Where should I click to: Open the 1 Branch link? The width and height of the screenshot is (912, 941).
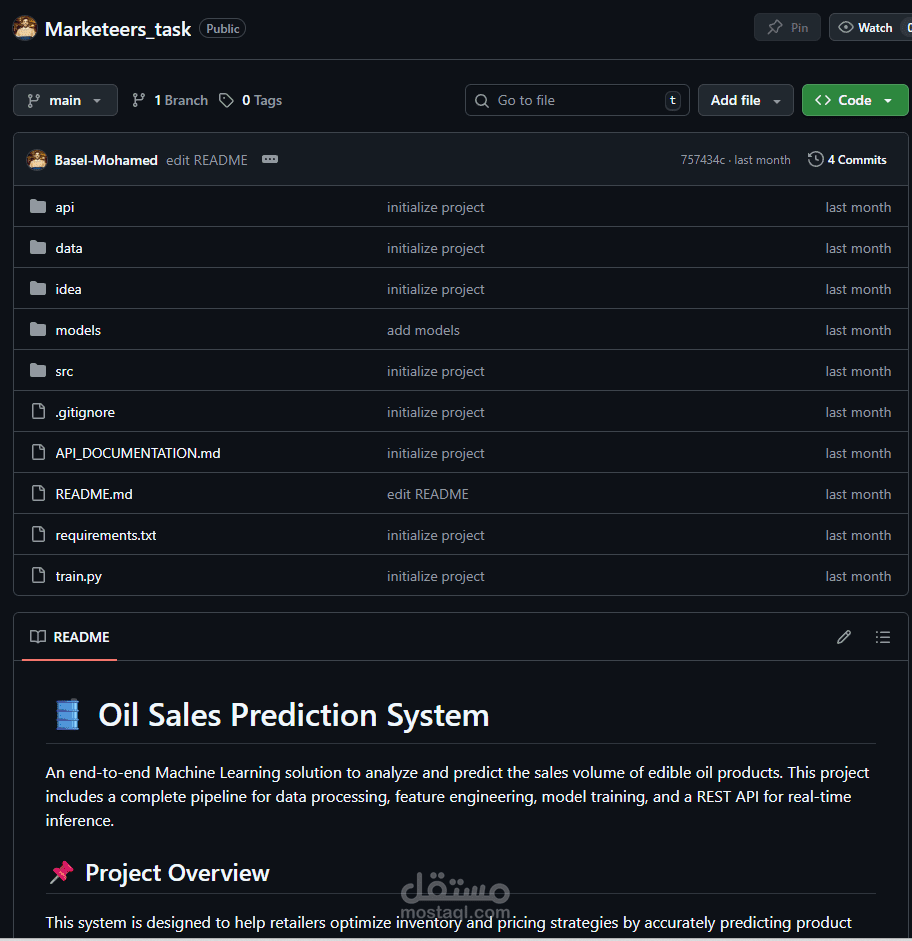[x=170, y=100]
